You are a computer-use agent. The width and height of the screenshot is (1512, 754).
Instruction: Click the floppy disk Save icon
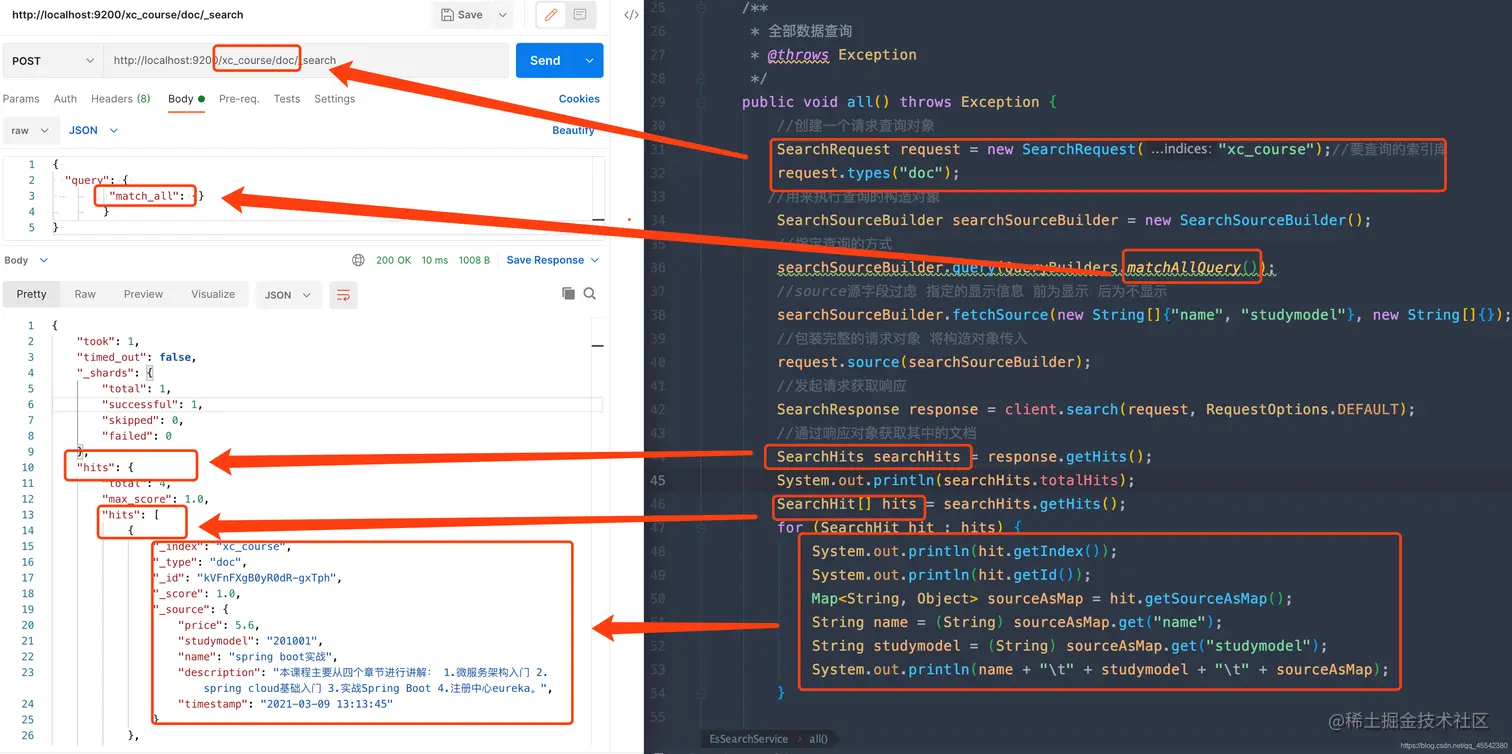447,15
